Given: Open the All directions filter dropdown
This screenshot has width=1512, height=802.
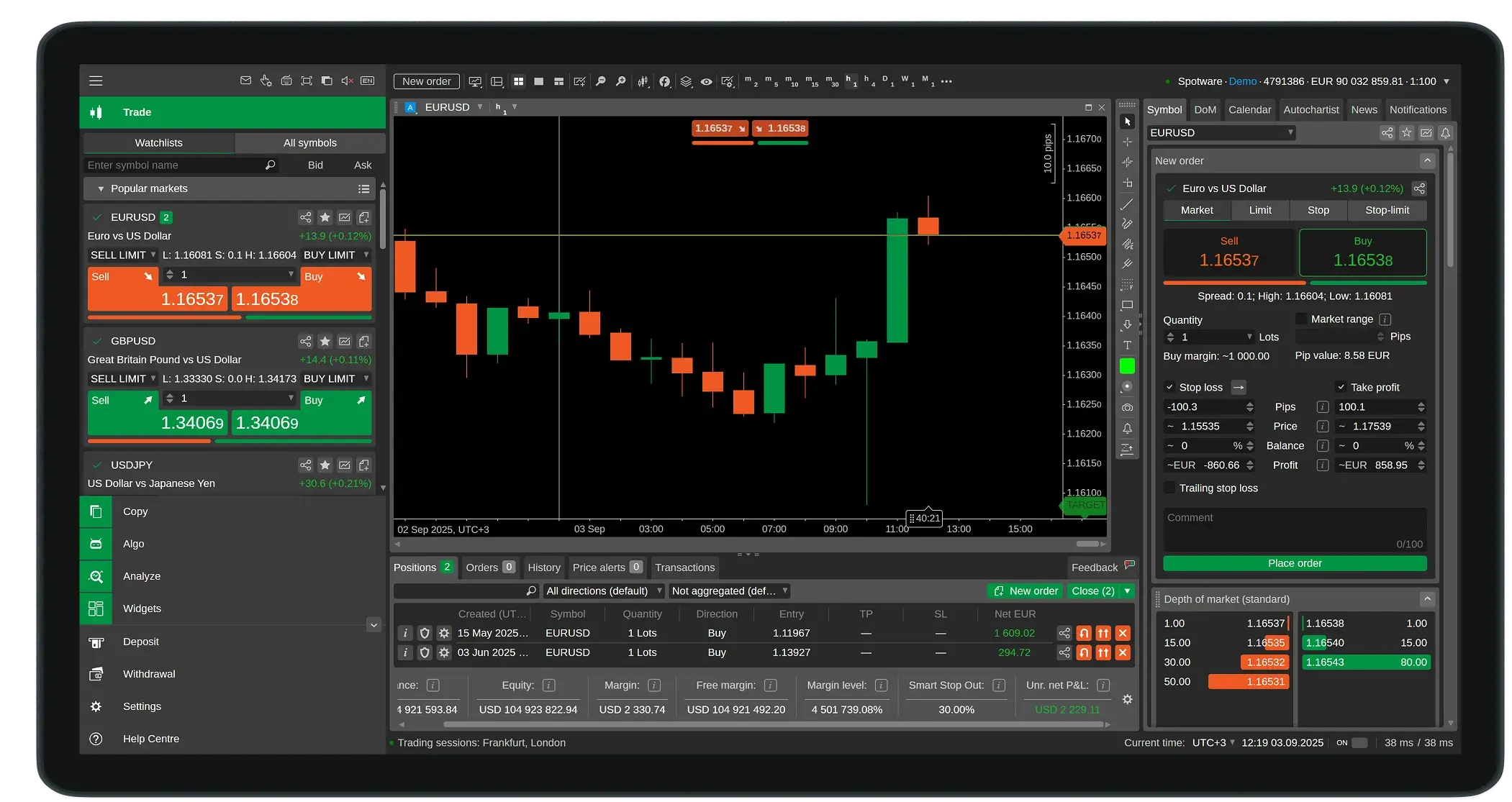Looking at the screenshot, I should pyautogui.click(x=603, y=591).
